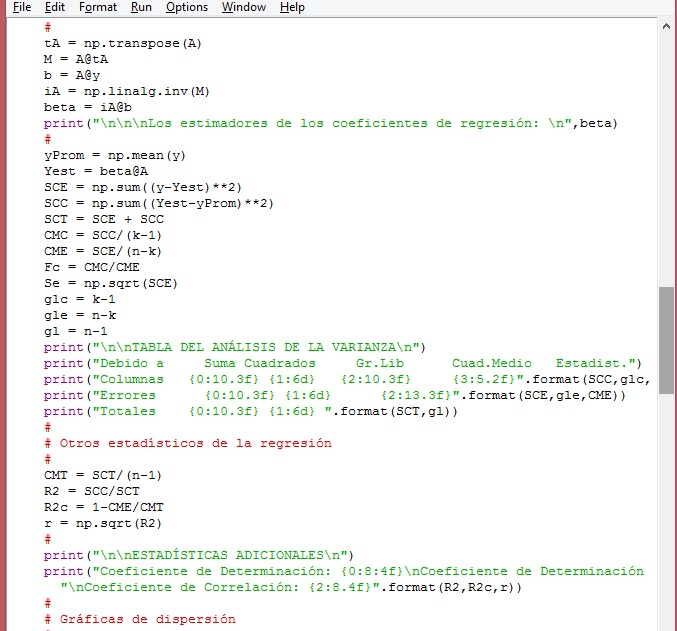Click the line 'beta = iA@b'
The image size is (677, 631).
pyautogui.click(x=88, y=108)
